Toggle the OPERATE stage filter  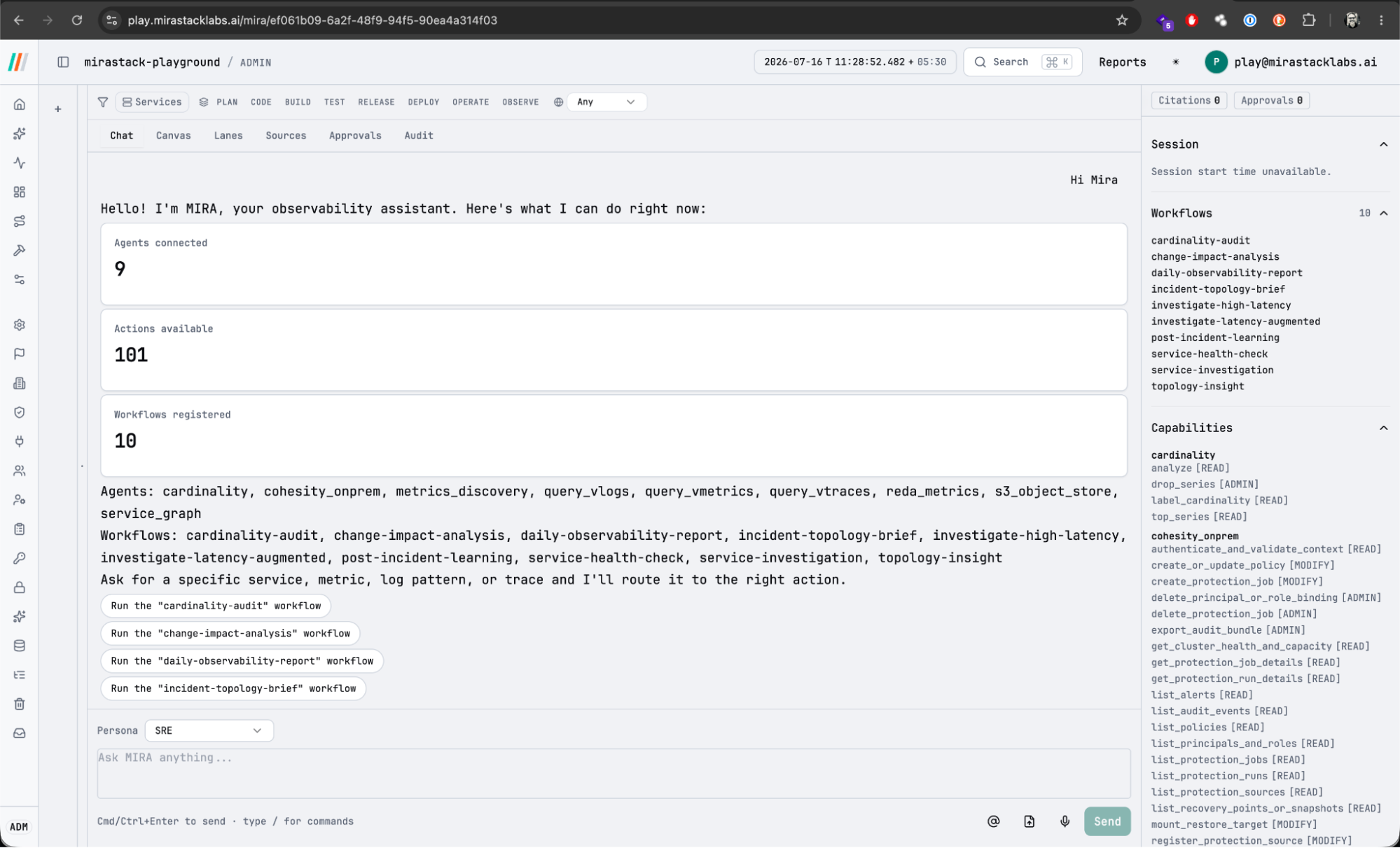[x=471, y=102]
